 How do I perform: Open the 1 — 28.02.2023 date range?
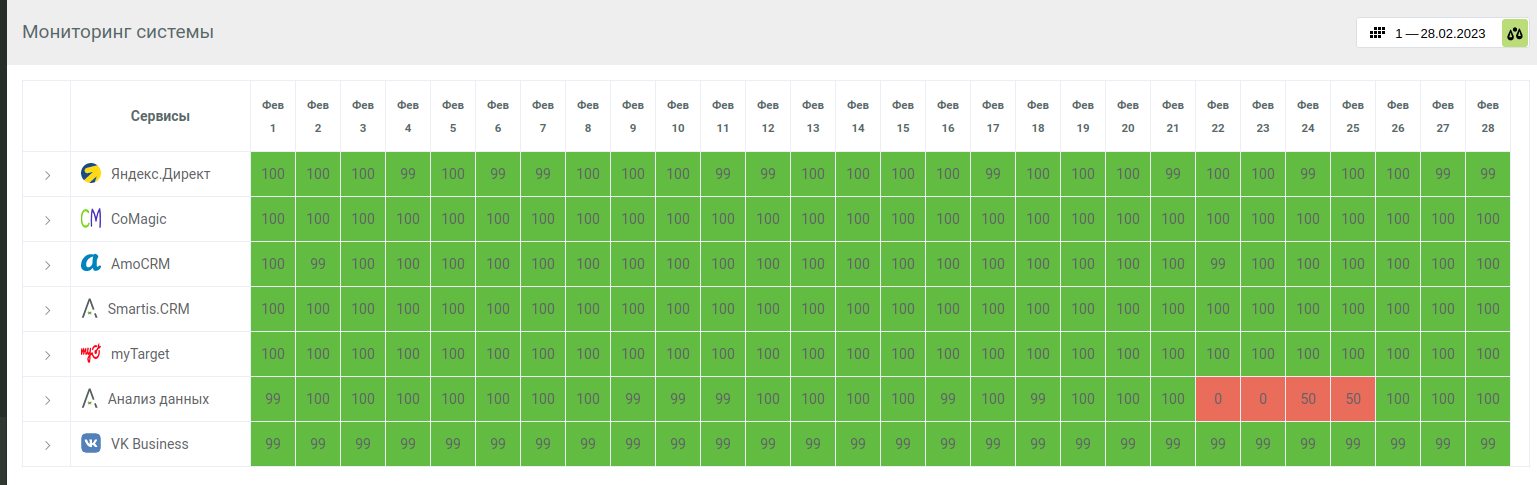click(1440, 34)
